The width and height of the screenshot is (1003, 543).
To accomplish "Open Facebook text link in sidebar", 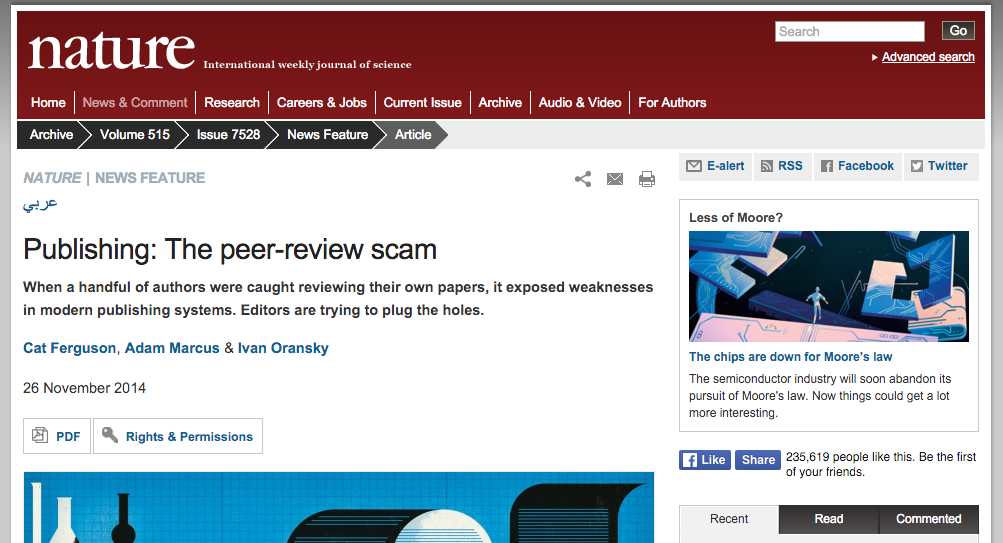I will (865, 166).
